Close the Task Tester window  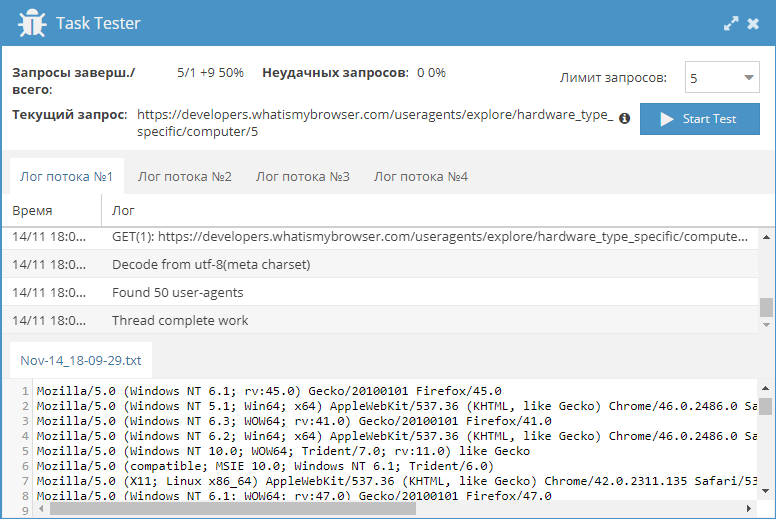pos(753,23)
